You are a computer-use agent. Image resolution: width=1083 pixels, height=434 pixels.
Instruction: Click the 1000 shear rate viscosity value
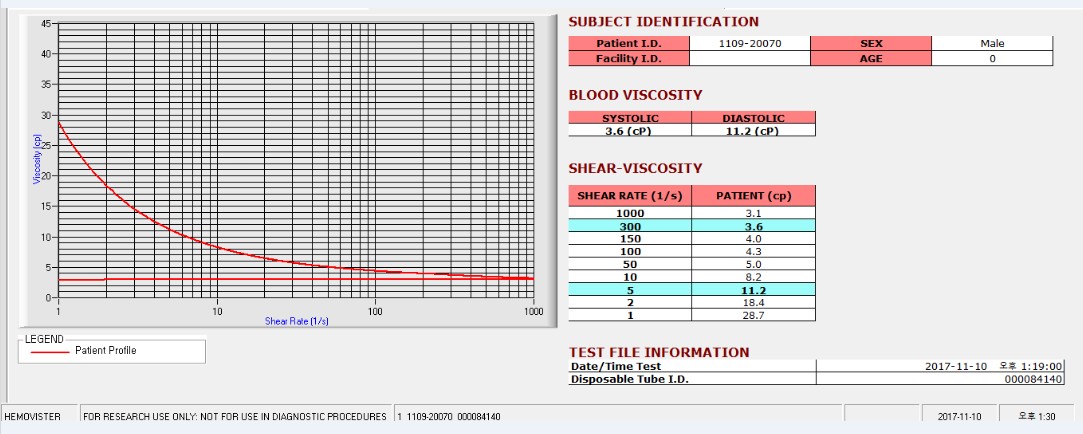754,213
